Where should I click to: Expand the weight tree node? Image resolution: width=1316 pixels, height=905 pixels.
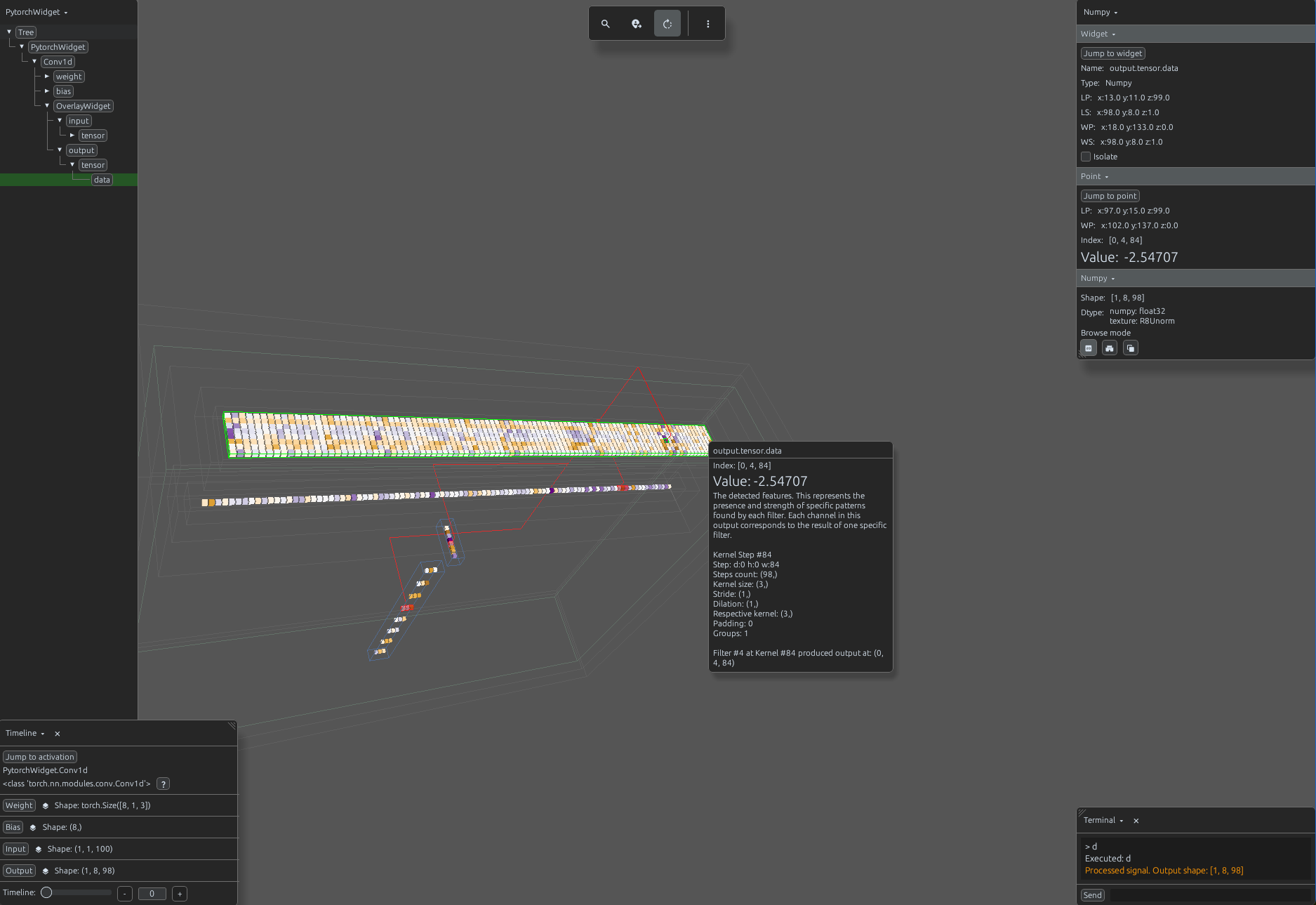[47, 77]
